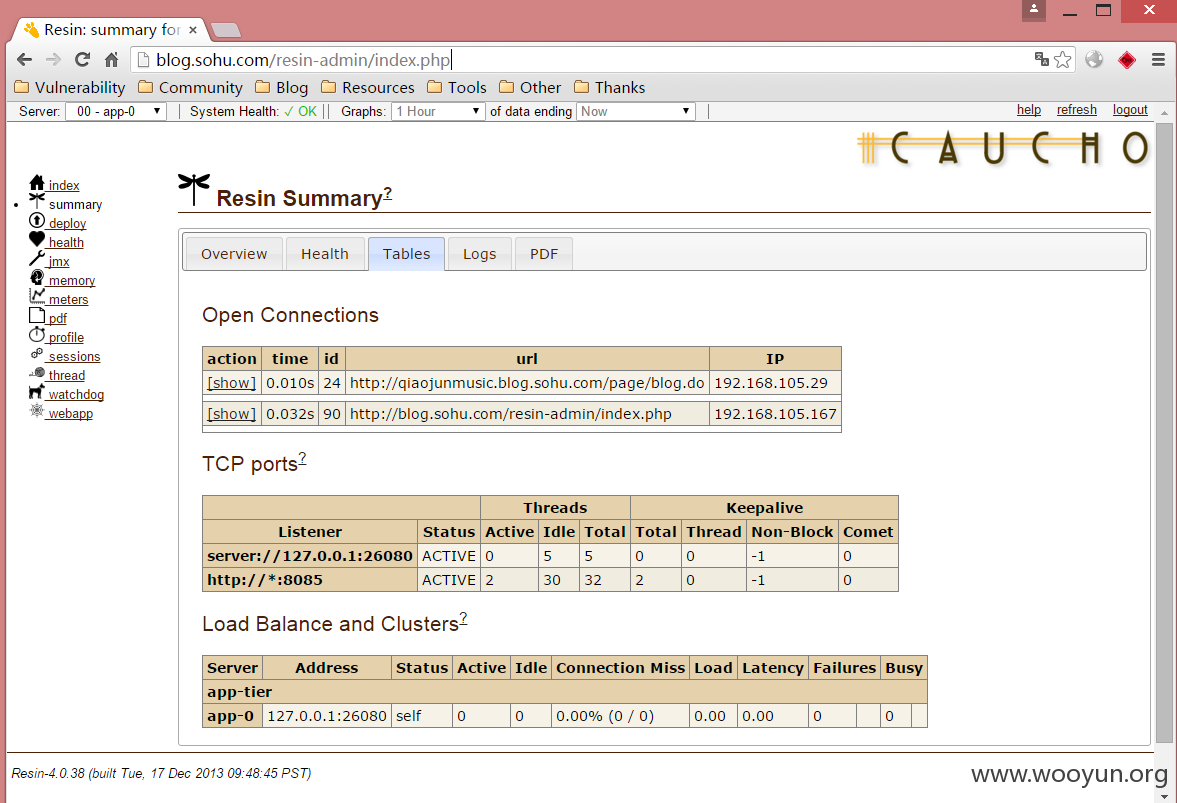The height and width of the screenshot is (803, 1177).
Task: Click show for the resin-admin connection
Action: click(x=231, y=414)
